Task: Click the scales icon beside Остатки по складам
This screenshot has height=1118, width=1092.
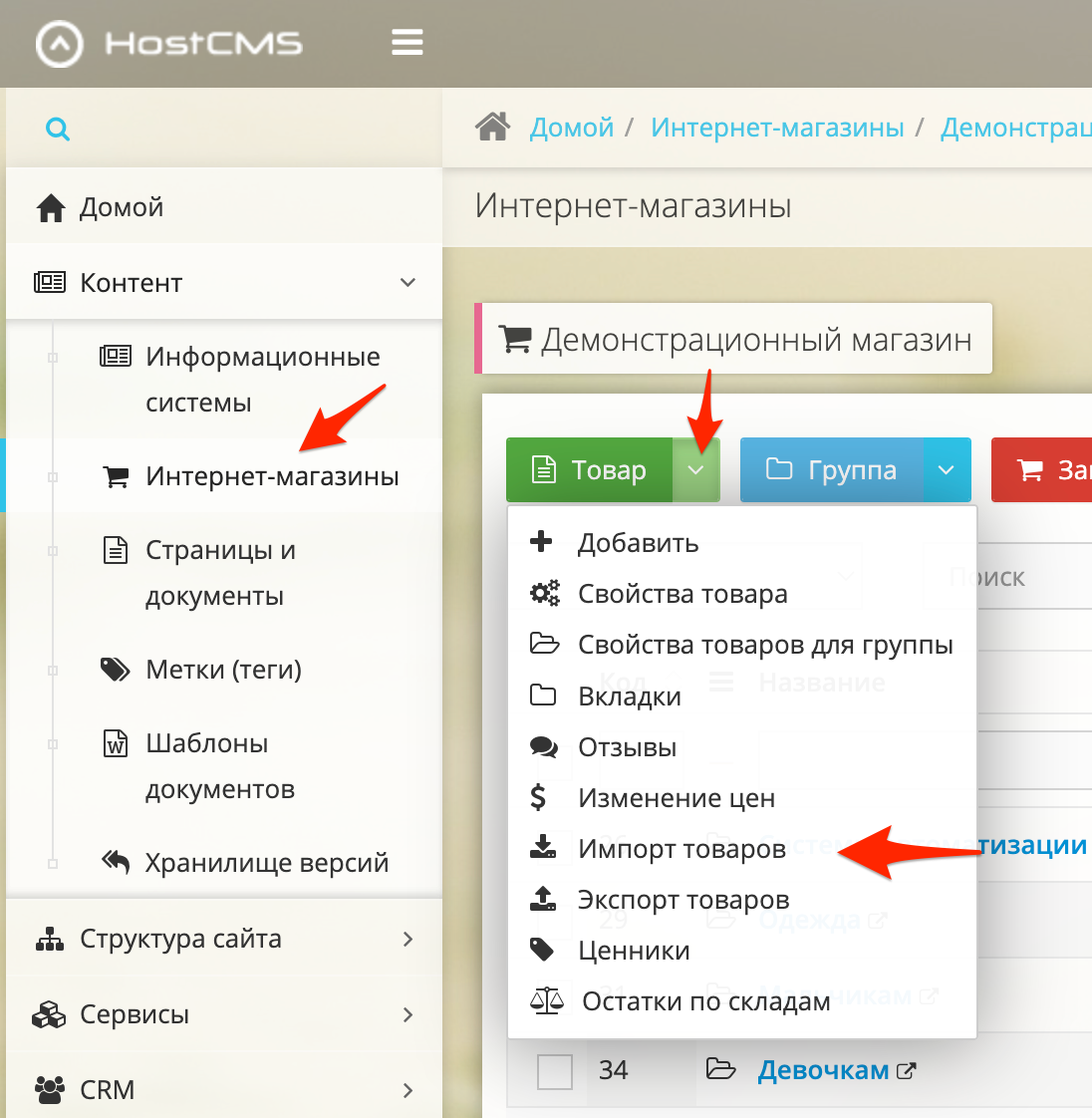Action: pyautogui.click(x=548, y=1000)
